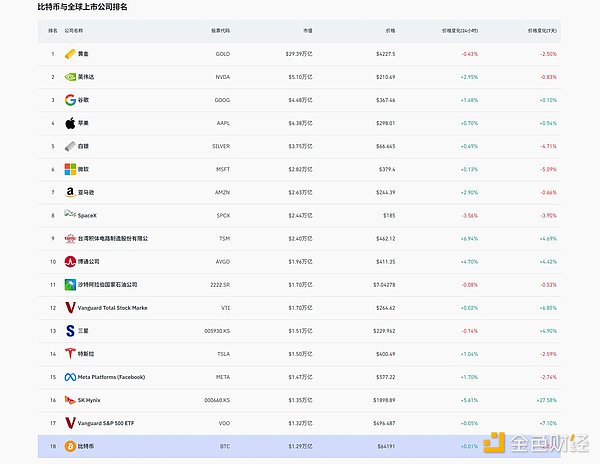Viewport: 600px width, 464px height.
Task: Open the Vanguard Total Stock Marke name
Action: coord(112,308)
